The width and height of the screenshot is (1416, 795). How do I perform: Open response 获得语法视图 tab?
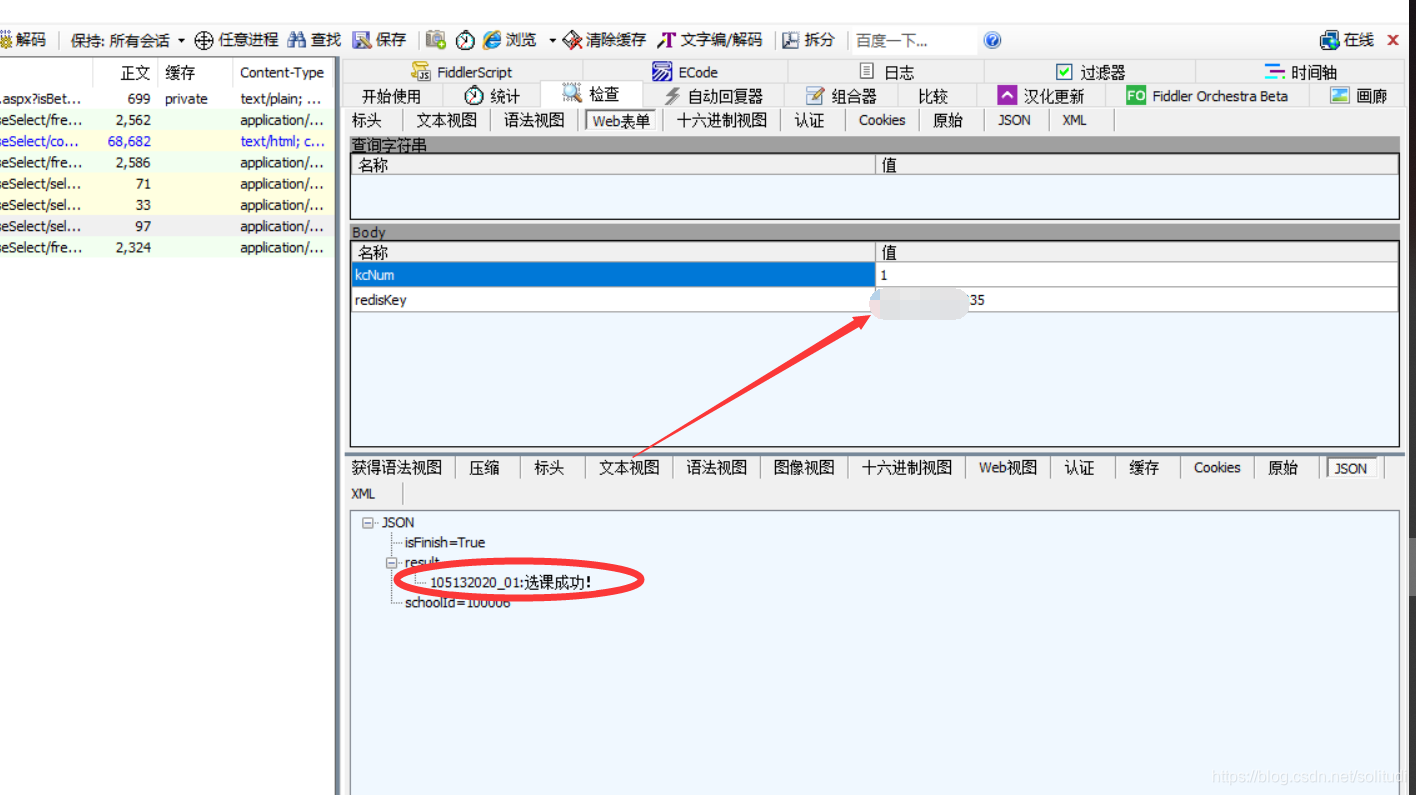pos(397,467)
